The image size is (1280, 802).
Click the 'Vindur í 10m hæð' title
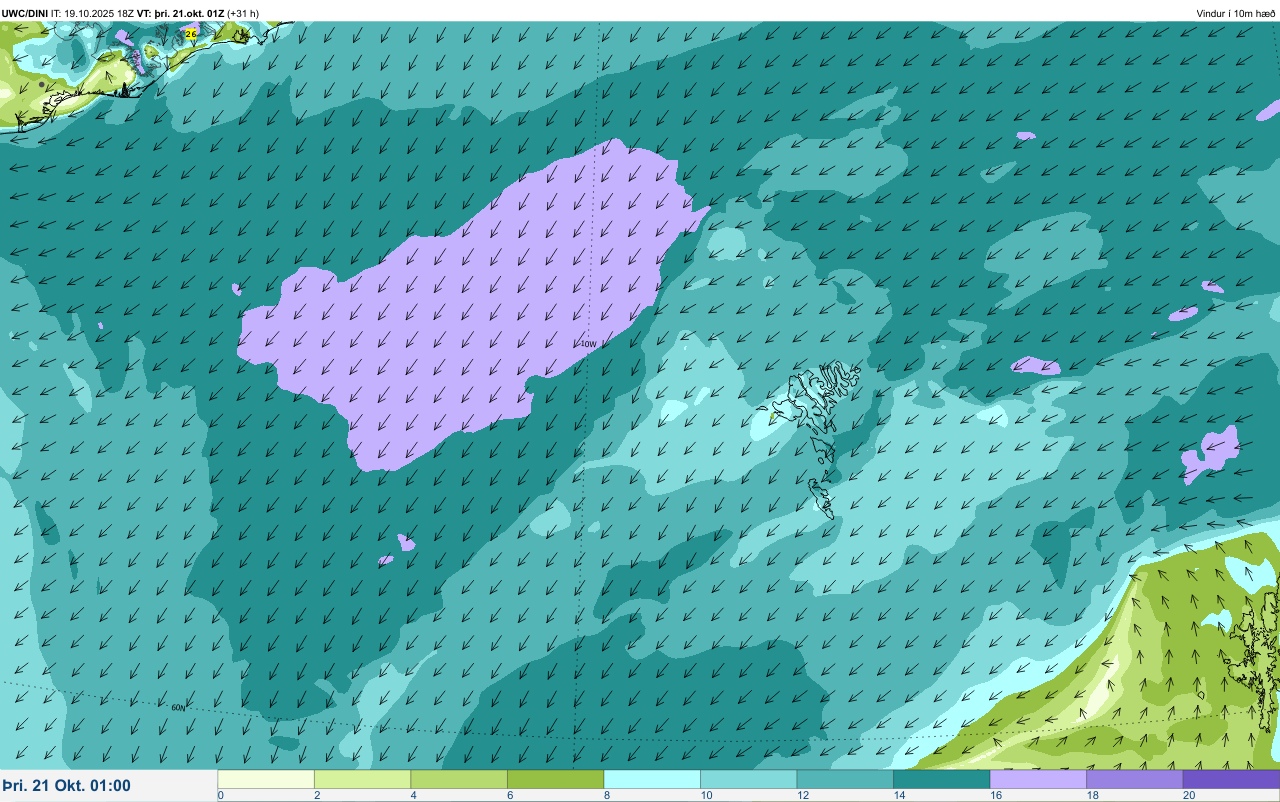[1236, 13]
